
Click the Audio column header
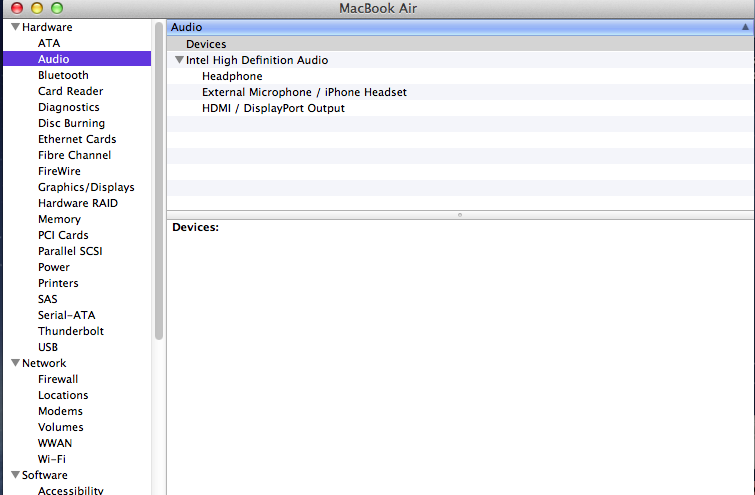point(460,27)
